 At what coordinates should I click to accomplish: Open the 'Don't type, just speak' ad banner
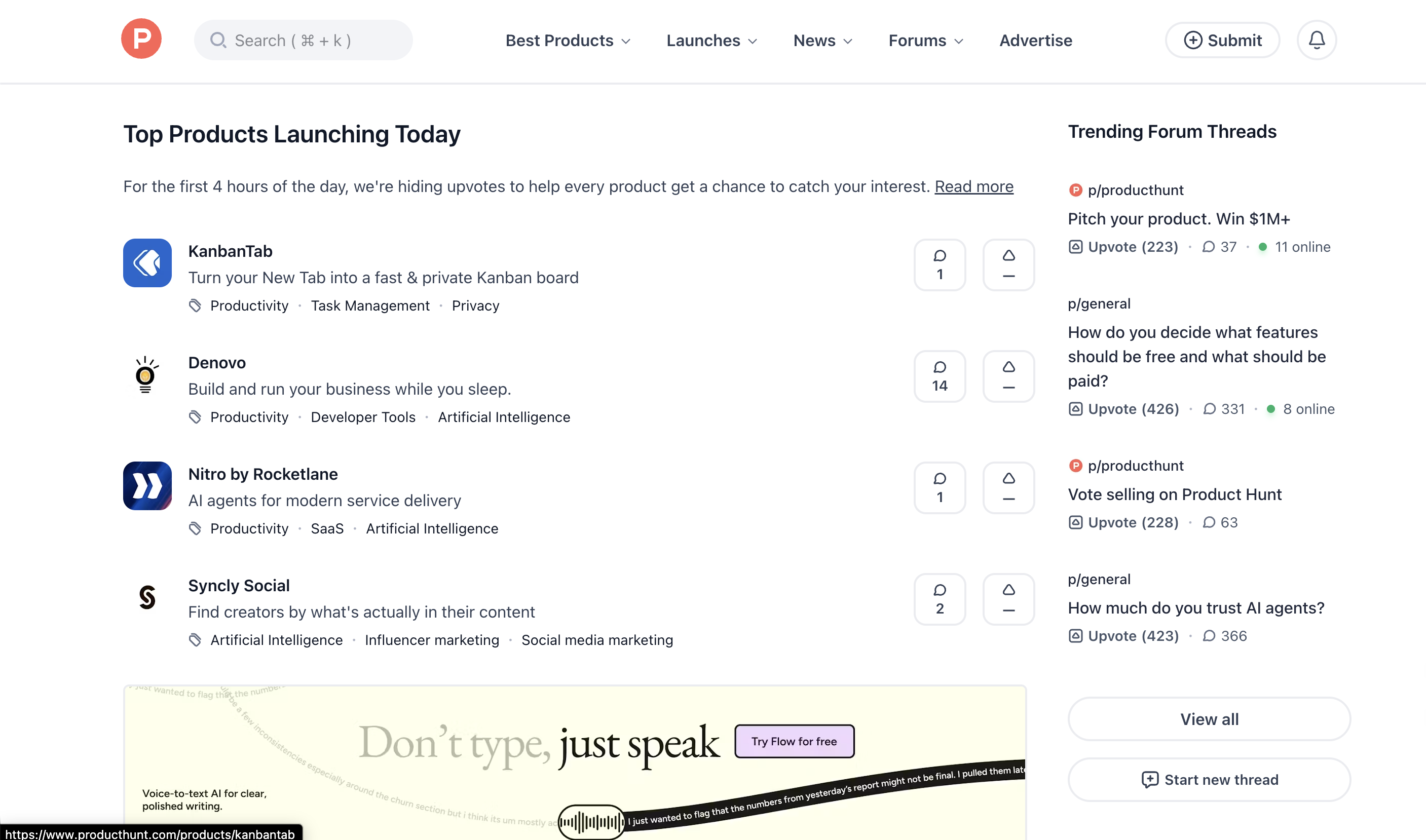pyautogui.click(x=575, y=763)
